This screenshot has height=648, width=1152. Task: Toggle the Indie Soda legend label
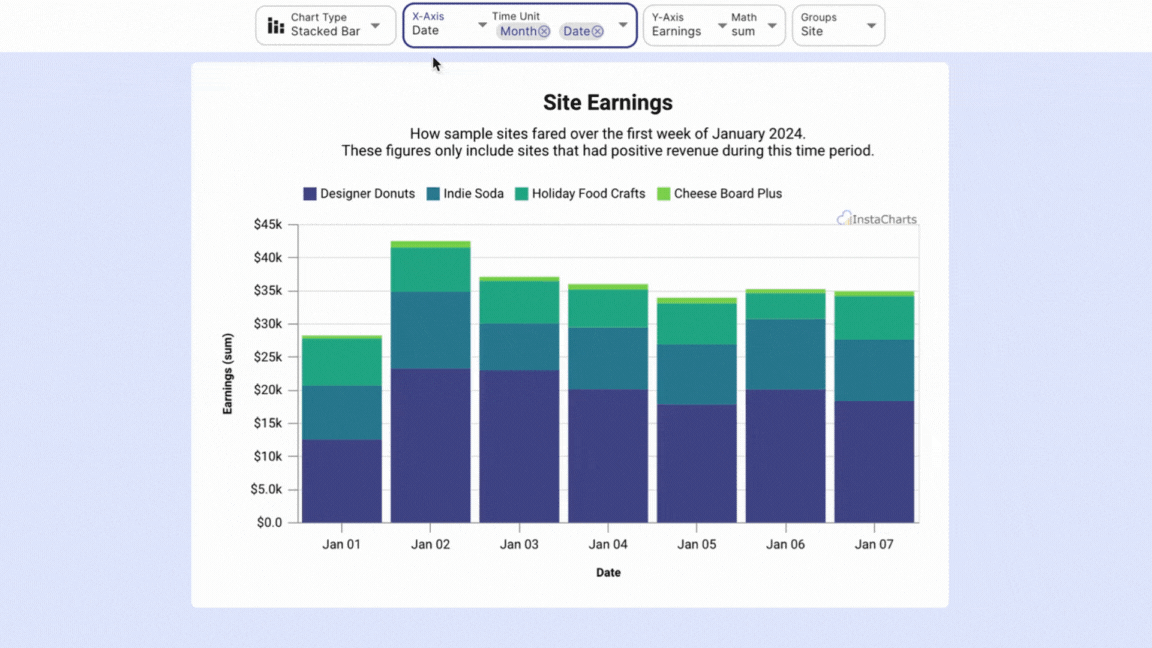(473, 194)
